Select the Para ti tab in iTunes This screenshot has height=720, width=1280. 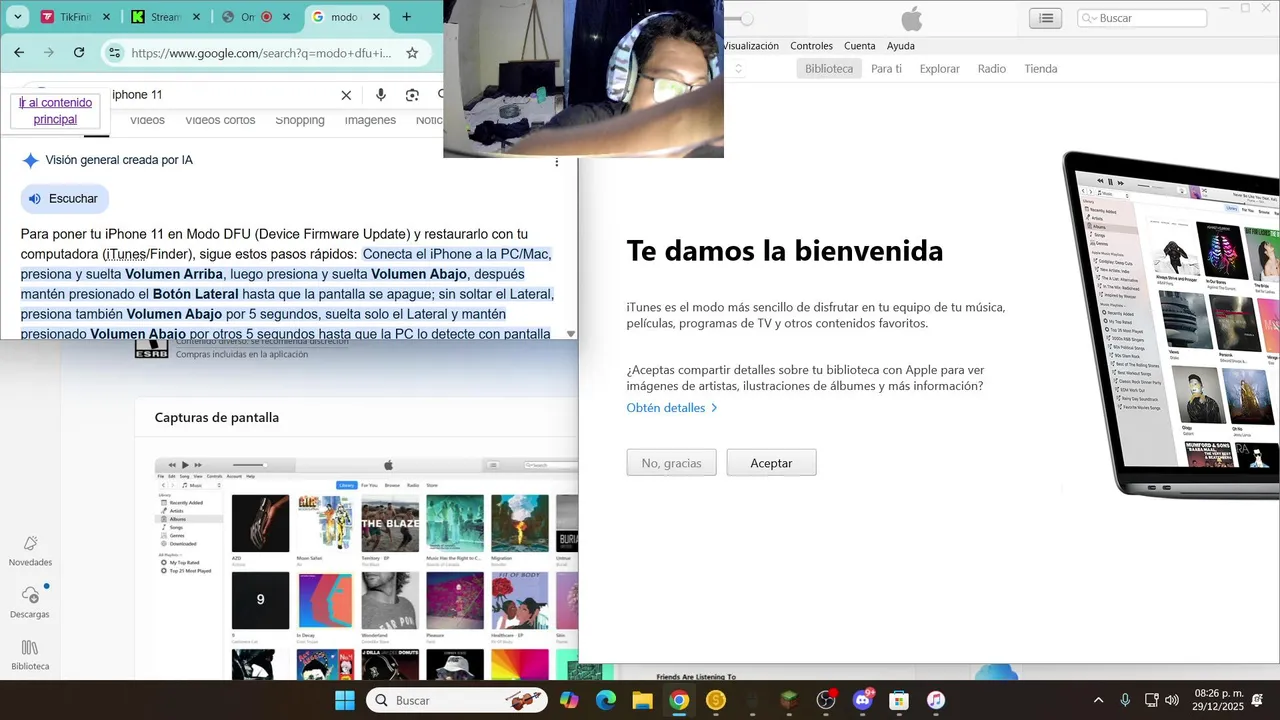click(x=886, y=69)
